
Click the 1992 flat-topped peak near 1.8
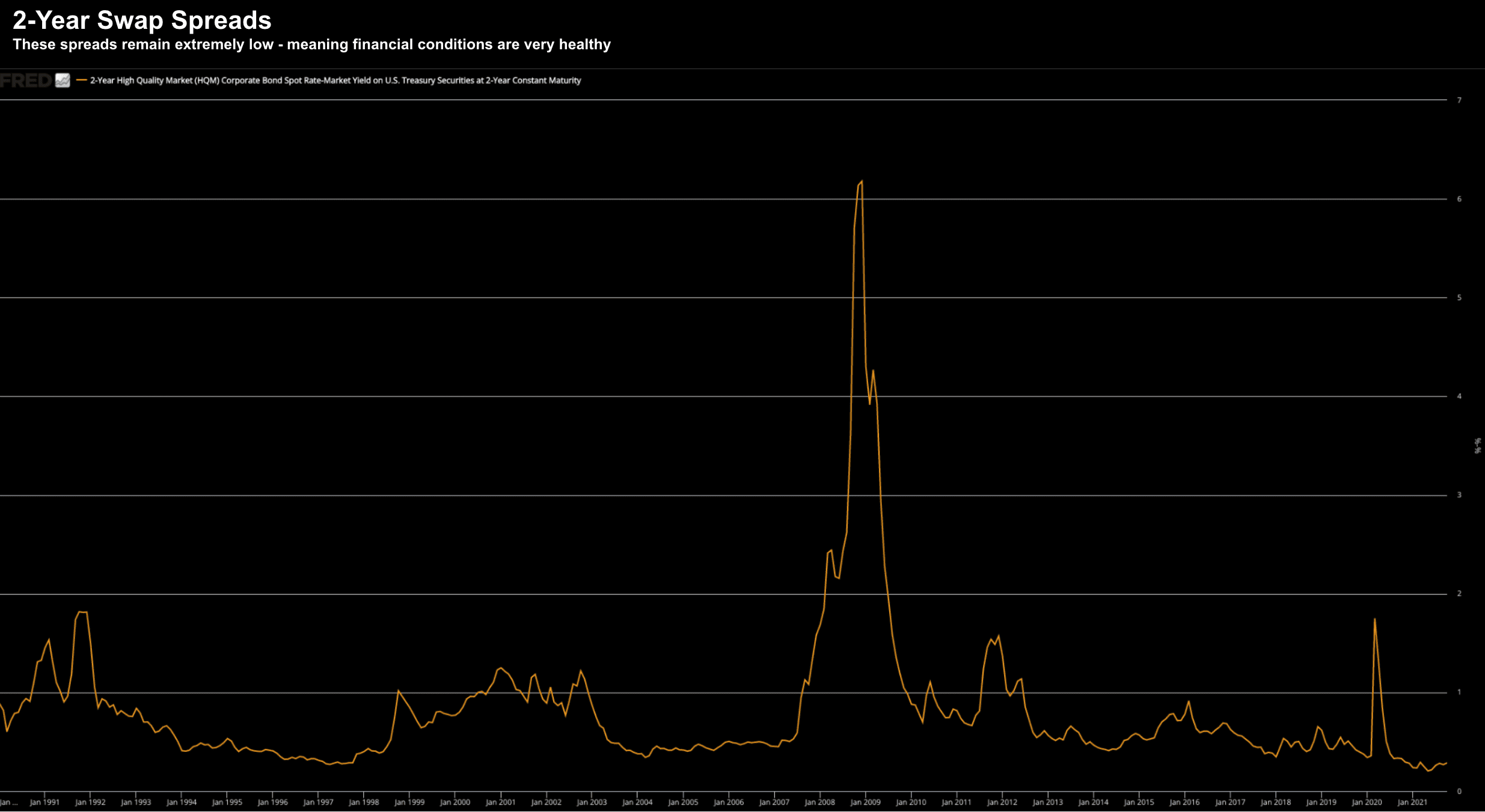(x=82, y=612)
